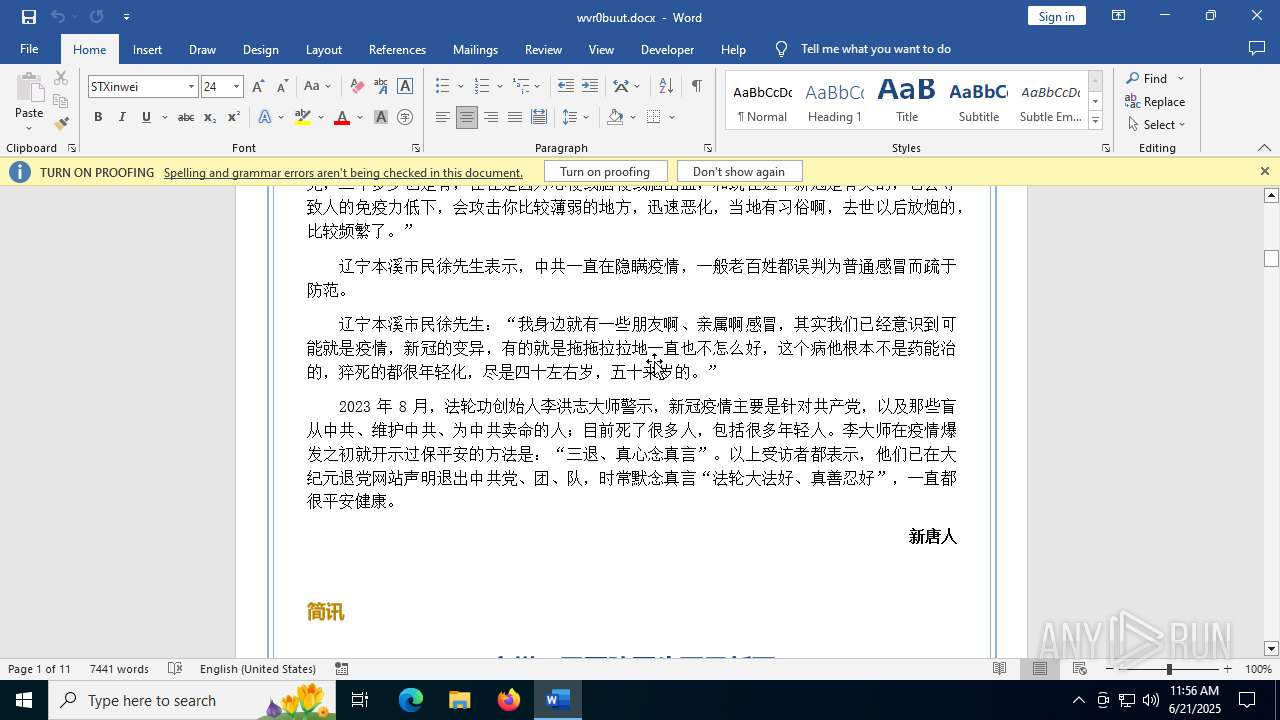Open font name dropdown STXinwei
Image resolution: width=1280 pixels, height=720 pixels.
191,87
